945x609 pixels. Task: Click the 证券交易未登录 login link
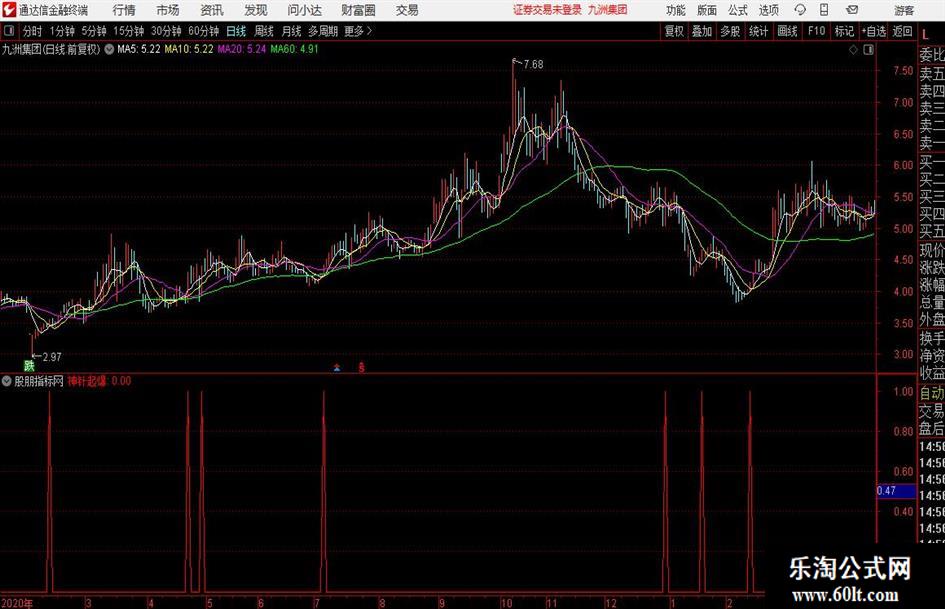pyautogui.click(x=547, y=10)
